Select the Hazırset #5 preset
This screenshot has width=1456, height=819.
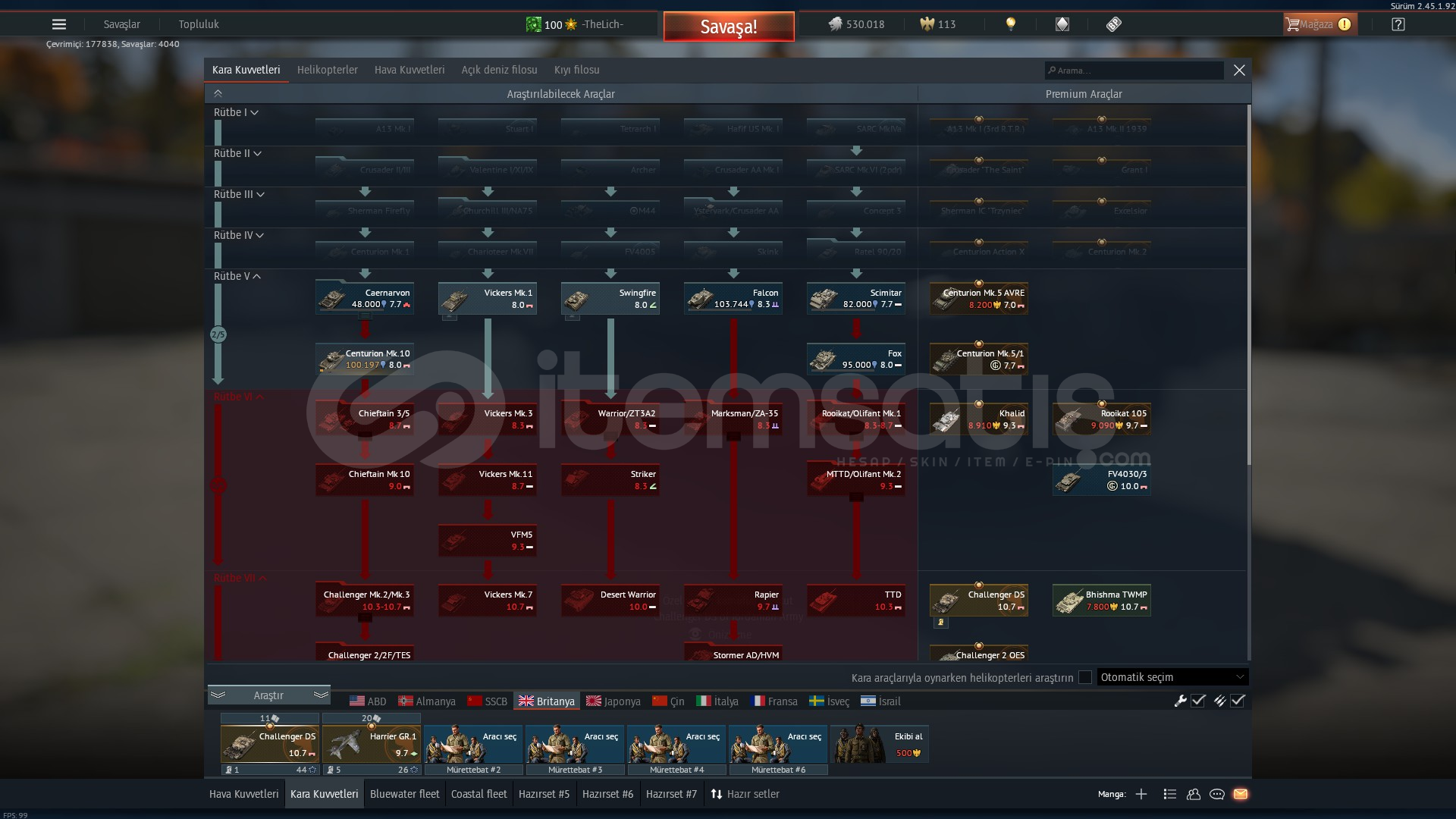tap(544, 794)
